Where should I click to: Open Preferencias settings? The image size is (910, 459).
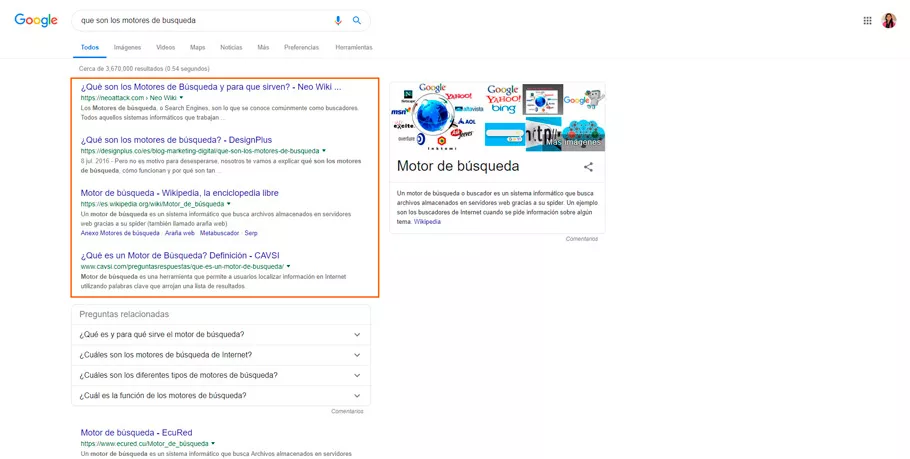click(301, 48)
